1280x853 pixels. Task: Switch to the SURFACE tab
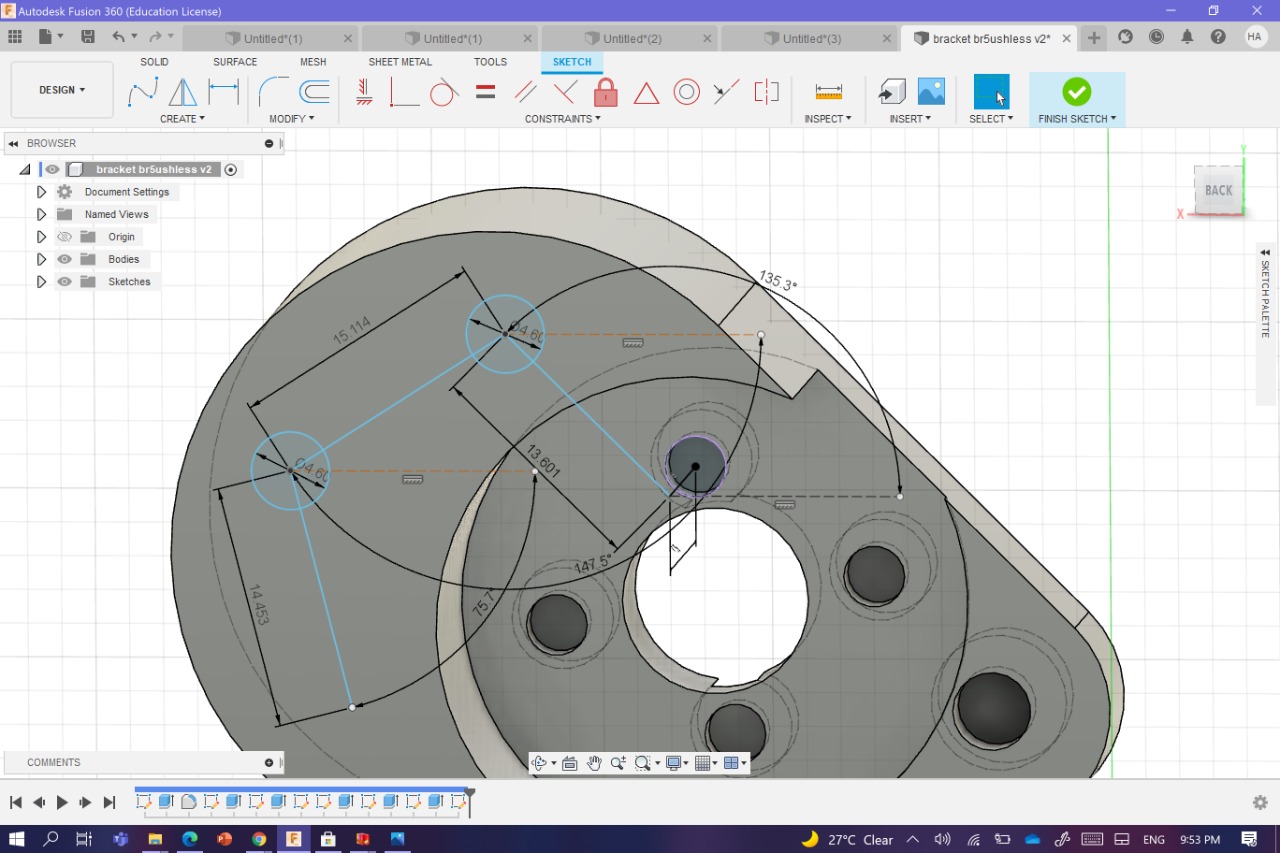coord(235,62)
